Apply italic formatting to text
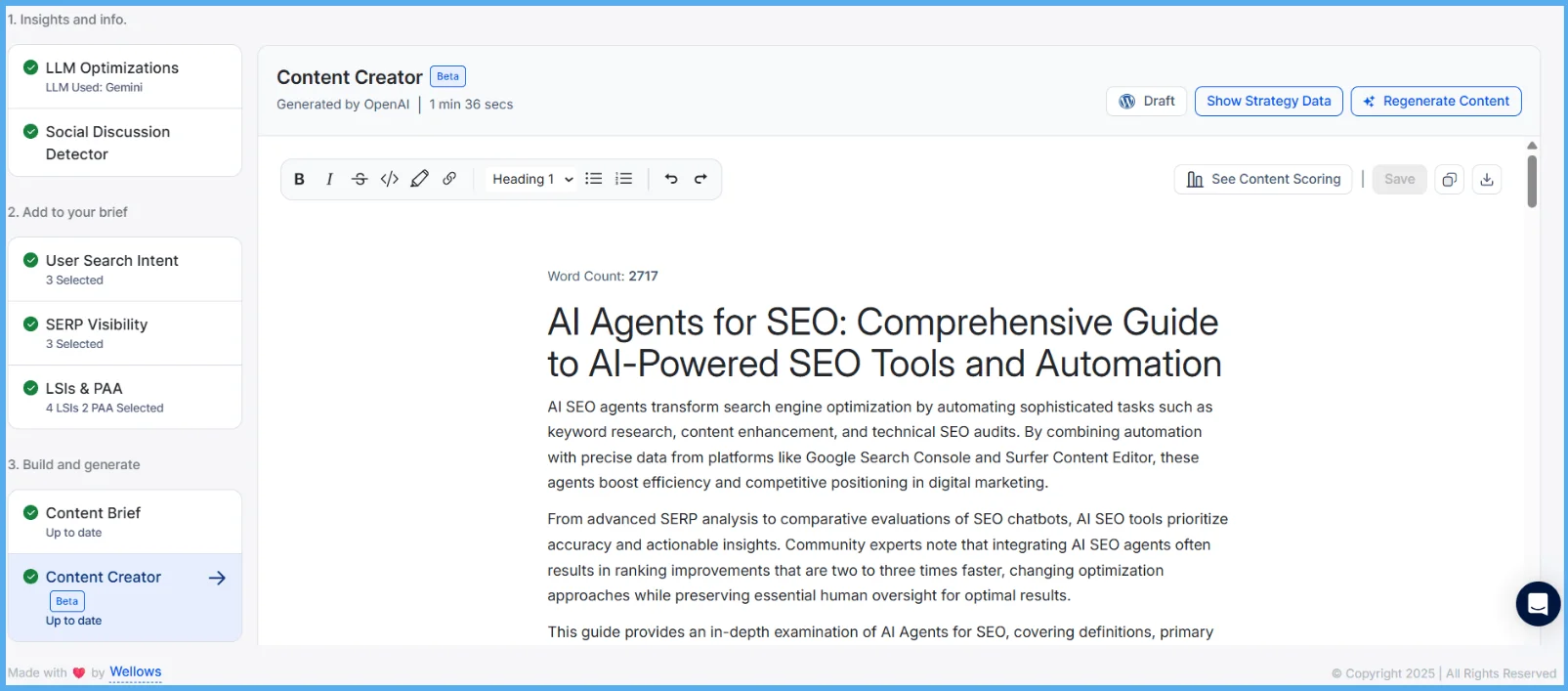This screenshot has height=691, width=1568. point(329,179)
